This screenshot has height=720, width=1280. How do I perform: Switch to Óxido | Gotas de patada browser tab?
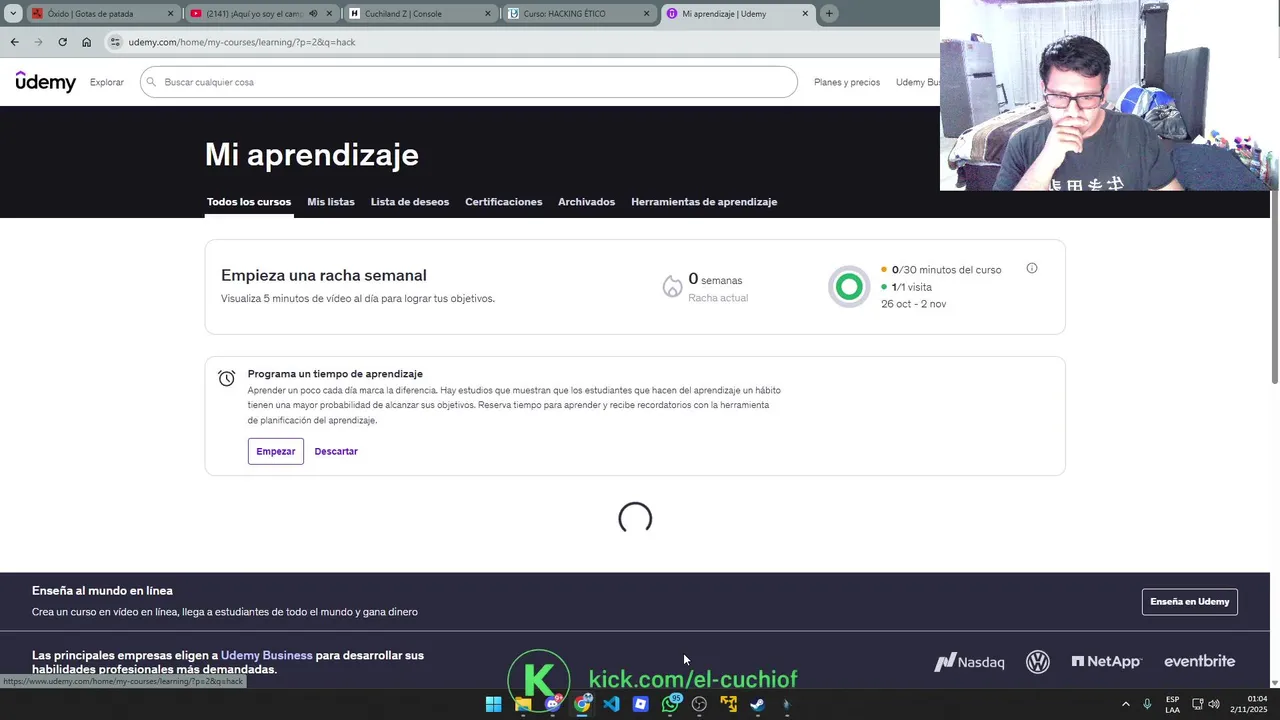(102, 14)
